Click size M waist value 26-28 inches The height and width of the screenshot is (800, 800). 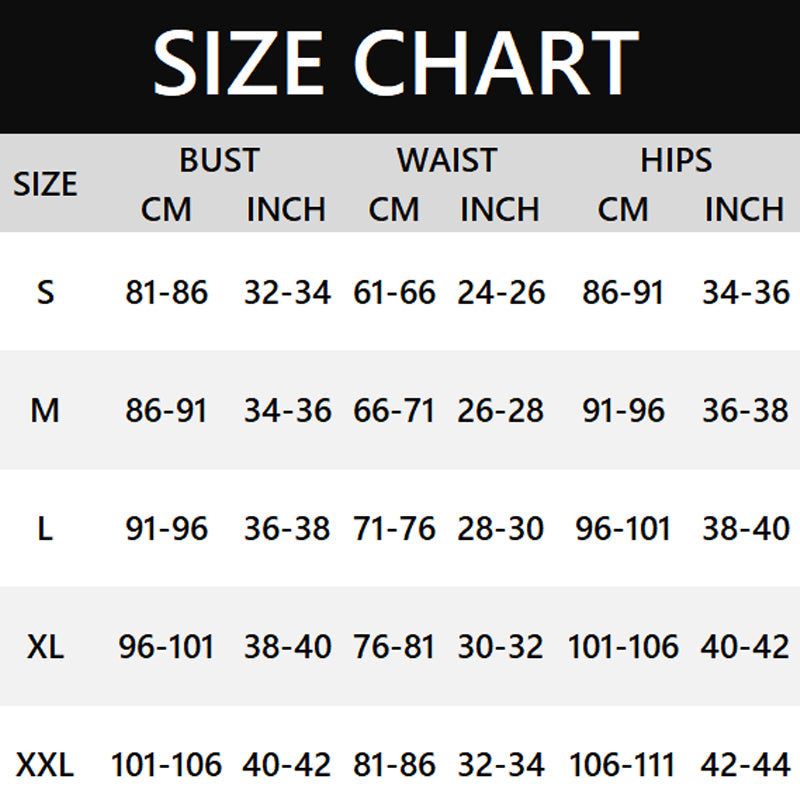(x=501, y=410)
